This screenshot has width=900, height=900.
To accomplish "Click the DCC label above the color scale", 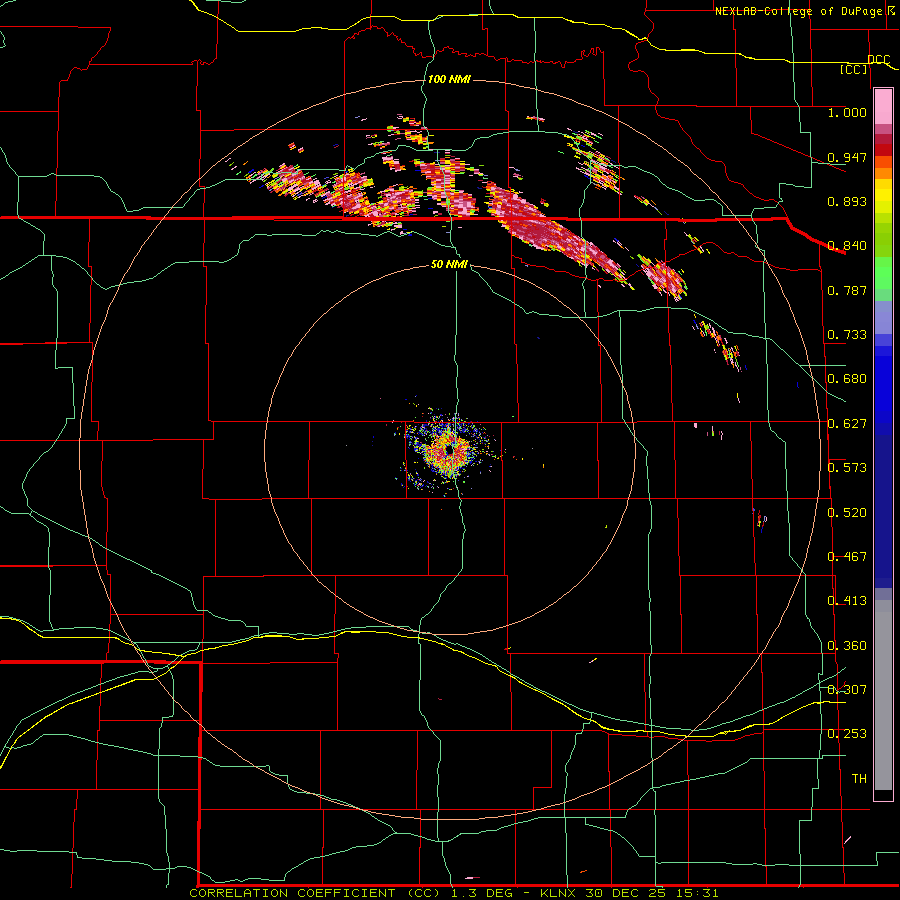I will click(x=878, y=60).
